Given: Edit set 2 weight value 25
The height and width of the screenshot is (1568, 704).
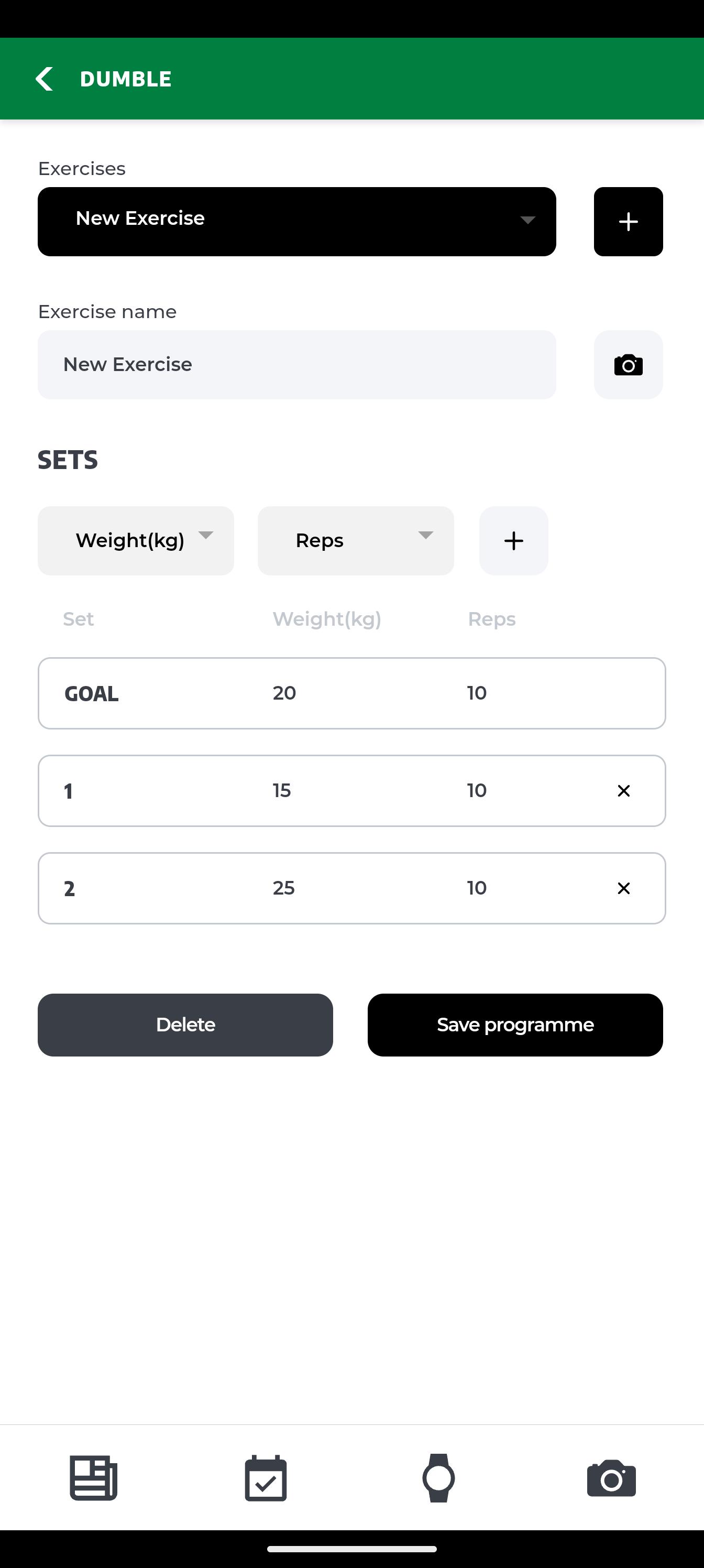Looking at the screenshot, I should click(283, 887).
